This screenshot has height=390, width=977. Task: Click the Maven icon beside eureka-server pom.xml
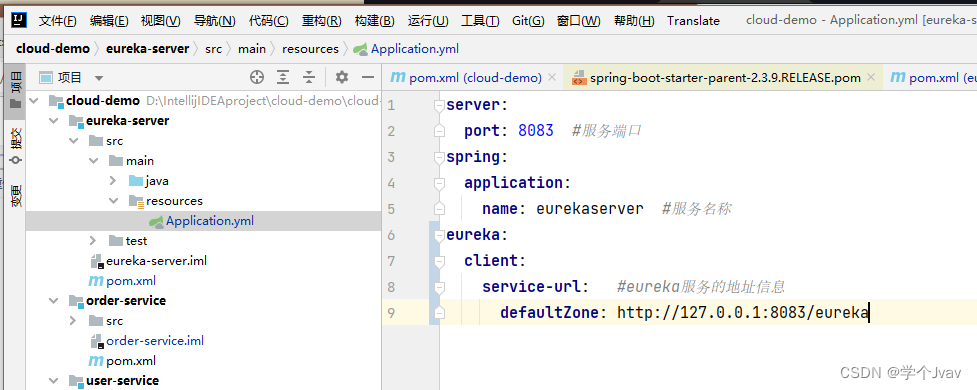point(96,281)
